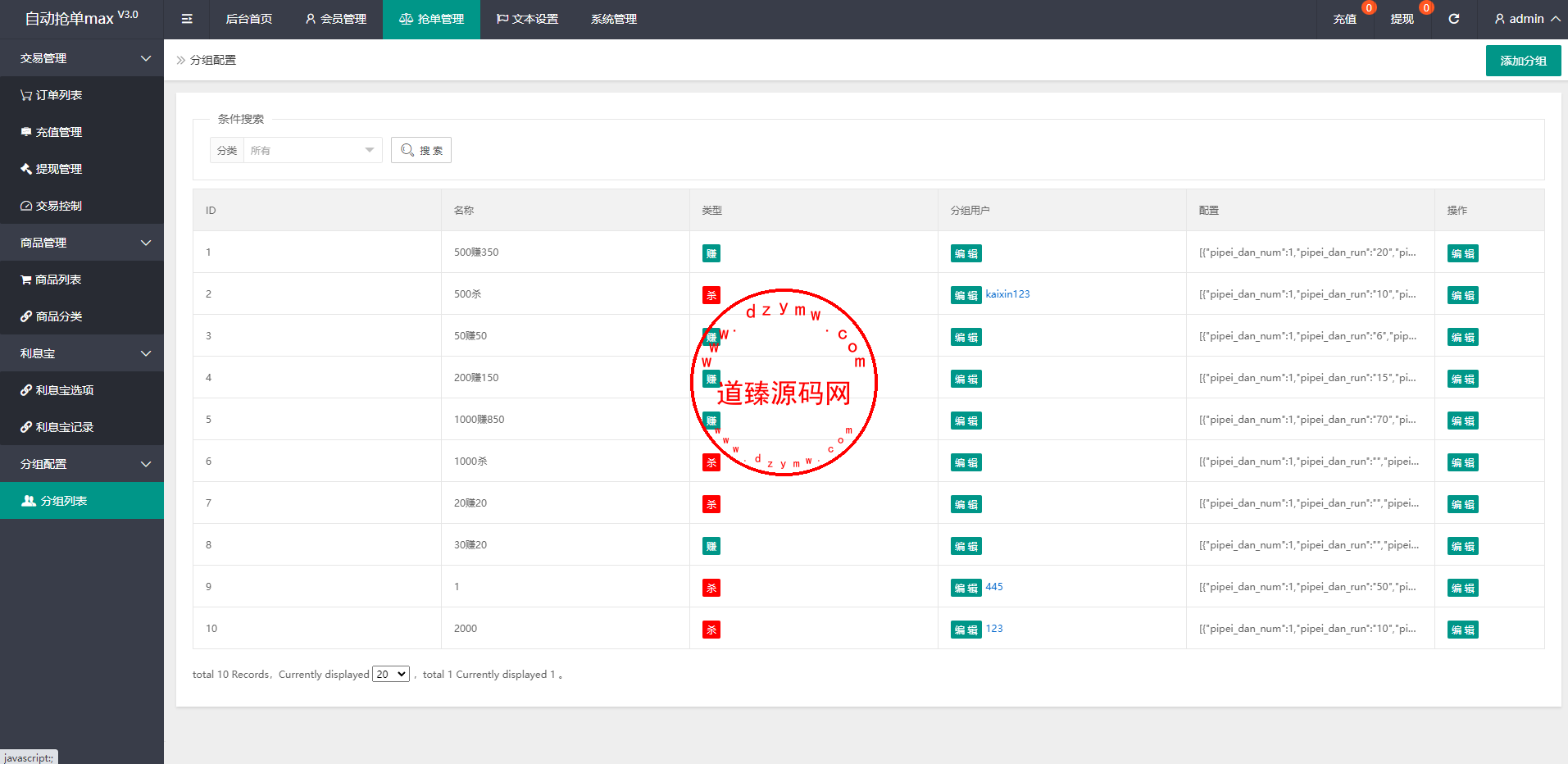This screenshot has height=764, width=1568.
Task: Edit group users for row 500赚350
Action: 966,253
